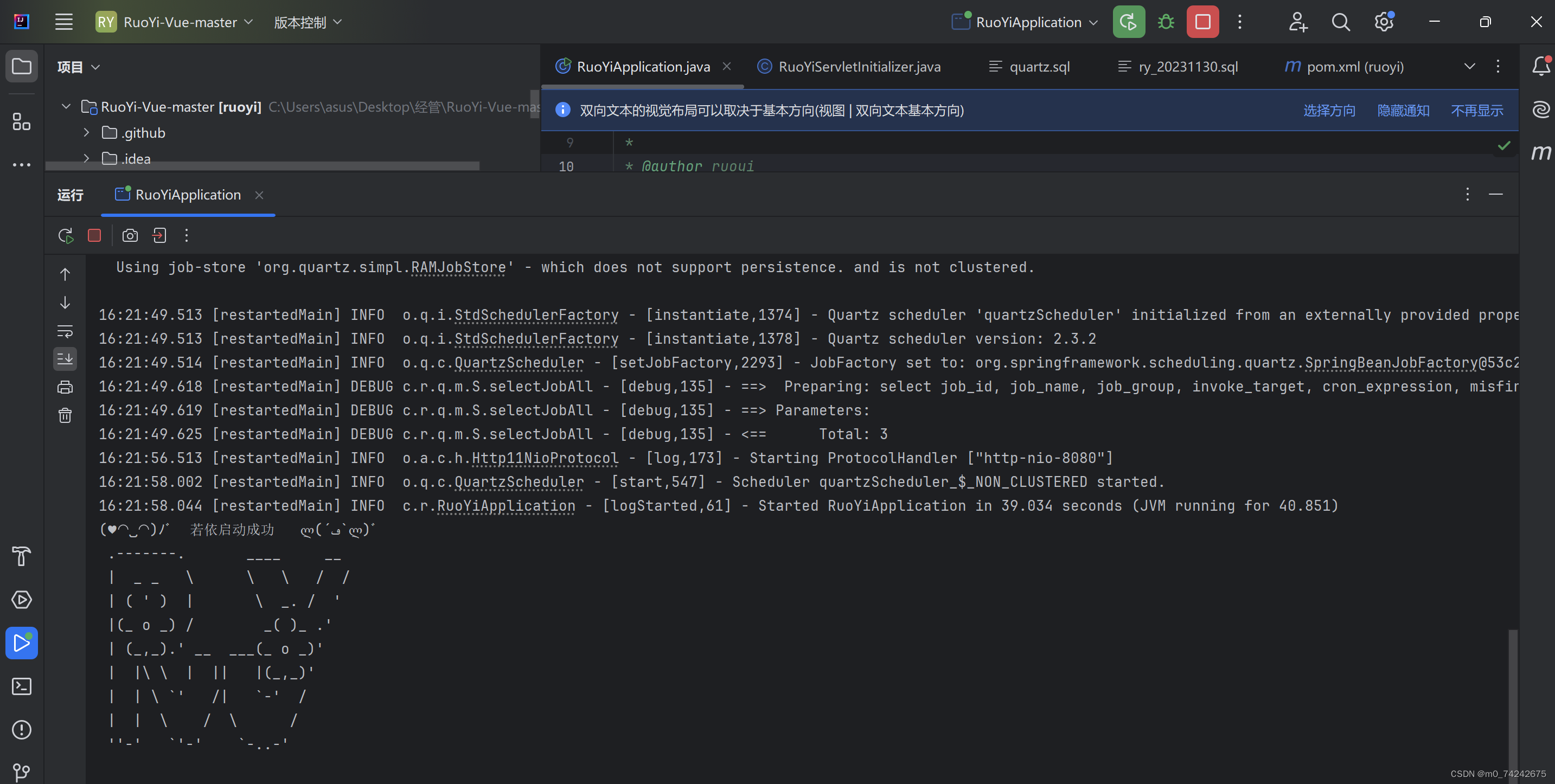This screenshot has height=784, width=1555.
Task: Print console output icon
Action: point(65,387)
